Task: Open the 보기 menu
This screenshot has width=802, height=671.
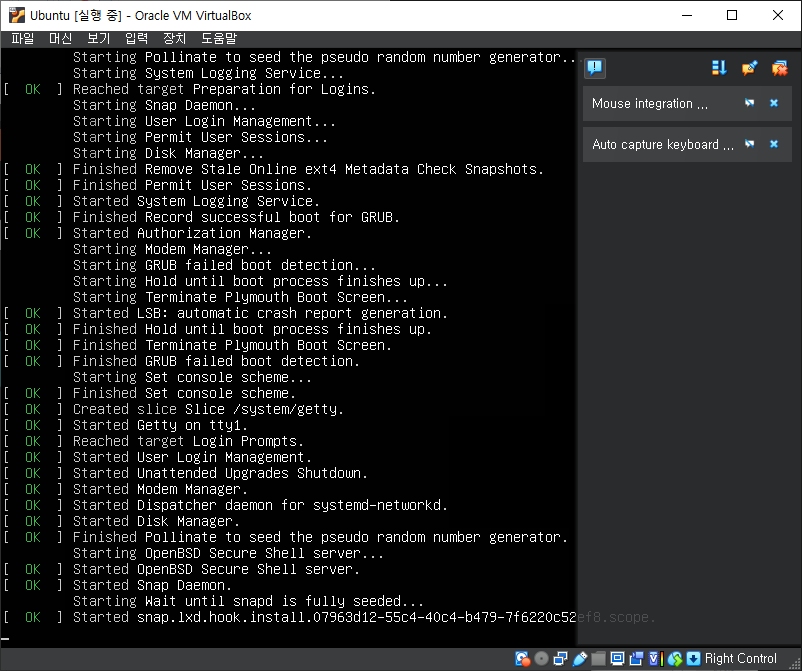Action: click(x=98, y=38)
